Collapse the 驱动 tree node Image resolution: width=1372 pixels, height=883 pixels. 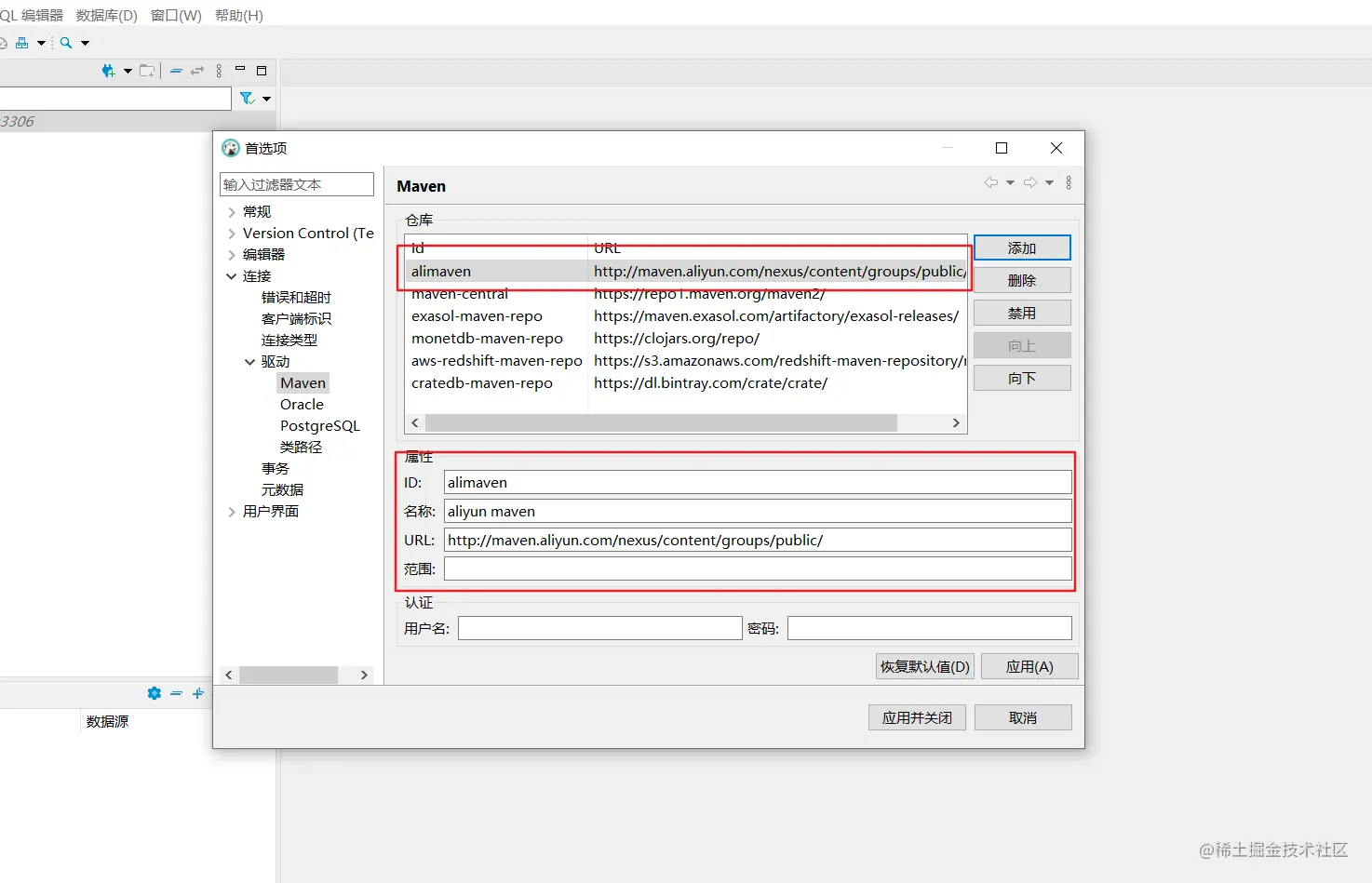(249, 362)
